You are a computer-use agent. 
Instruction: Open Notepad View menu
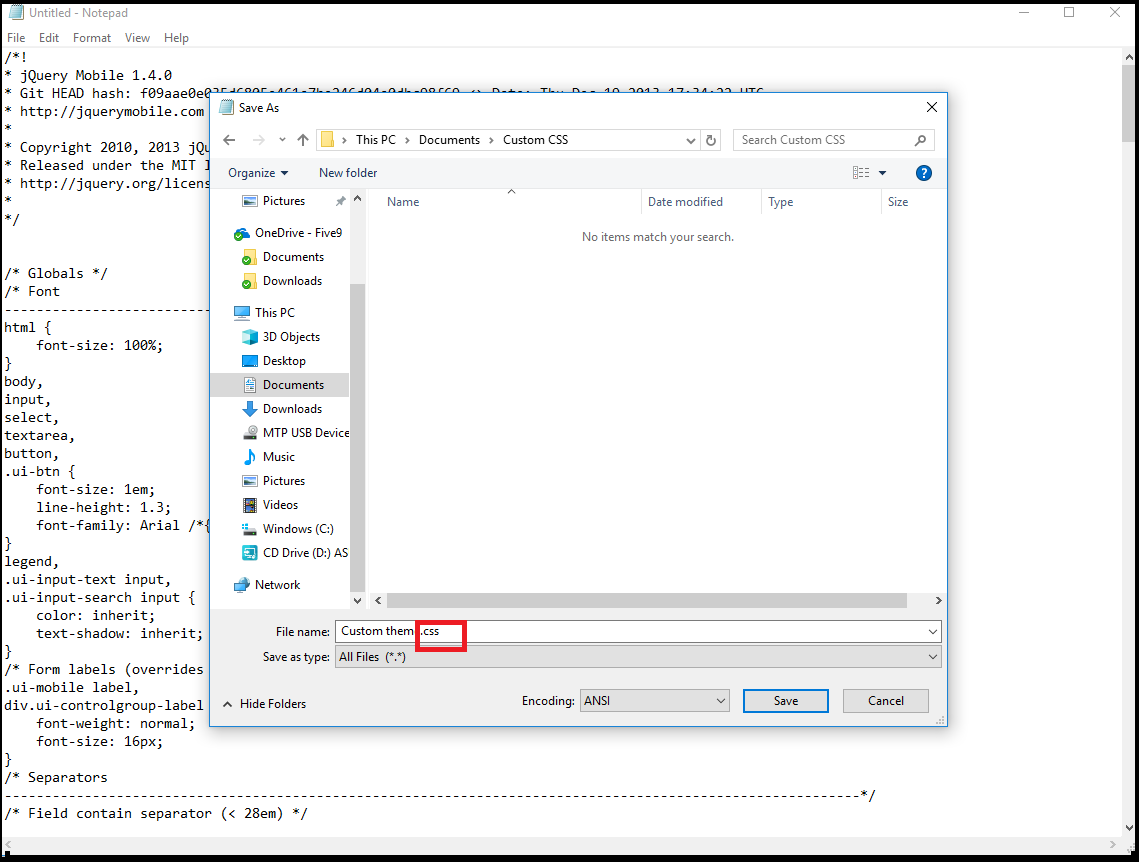(x=137, y=38)
